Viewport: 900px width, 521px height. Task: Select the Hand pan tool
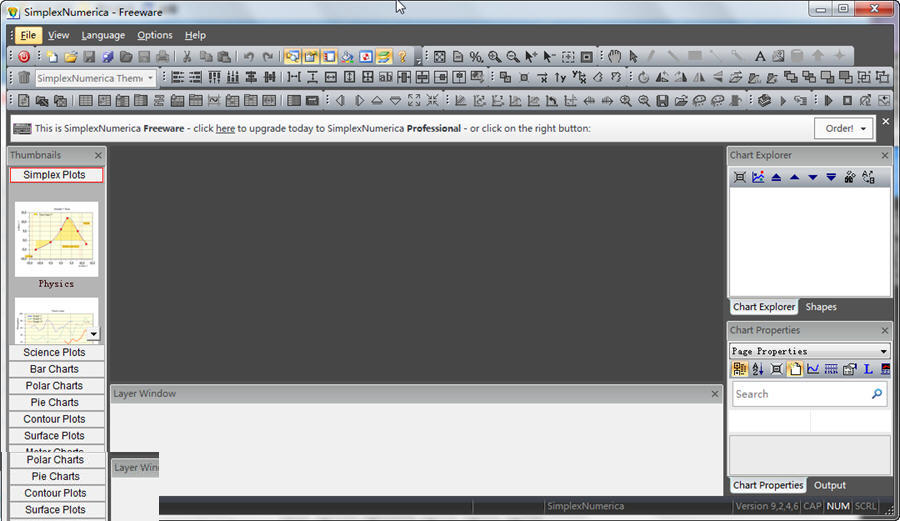[615, 56]
